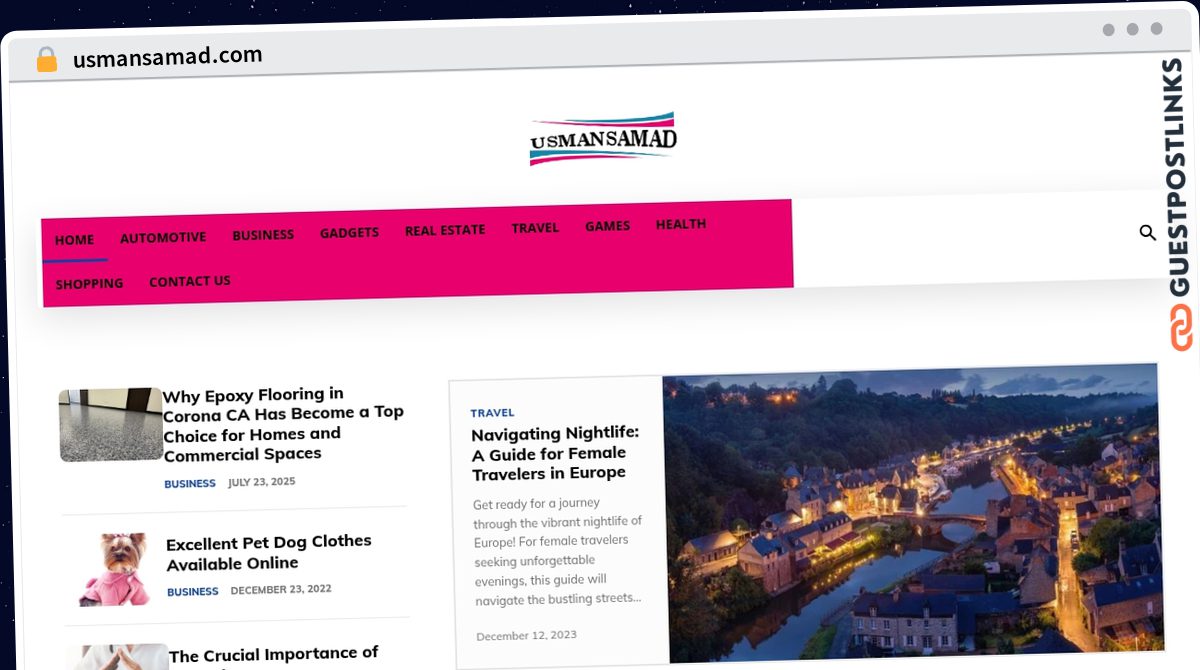Click the featured post excerpt text
Image resolution: width=1200 pixels, height=670 pixels.
tap(558, 552)
